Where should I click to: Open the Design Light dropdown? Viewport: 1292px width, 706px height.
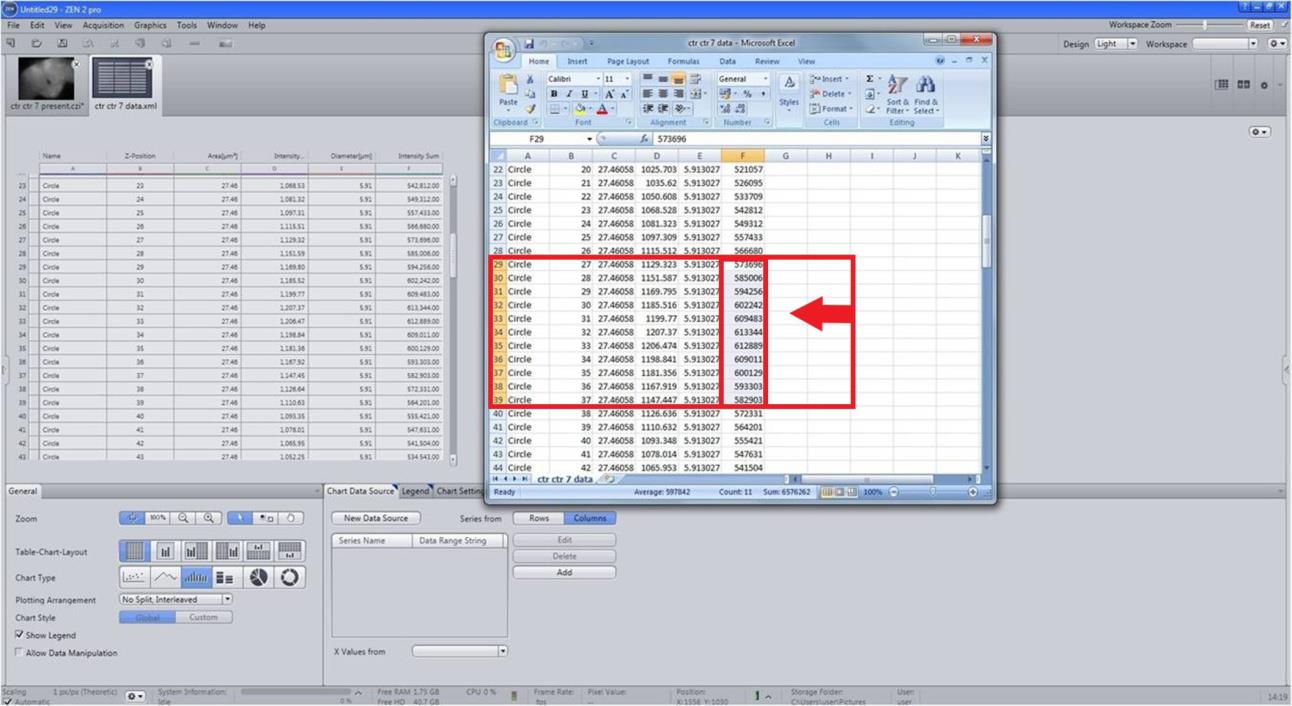click(1131, 44)
